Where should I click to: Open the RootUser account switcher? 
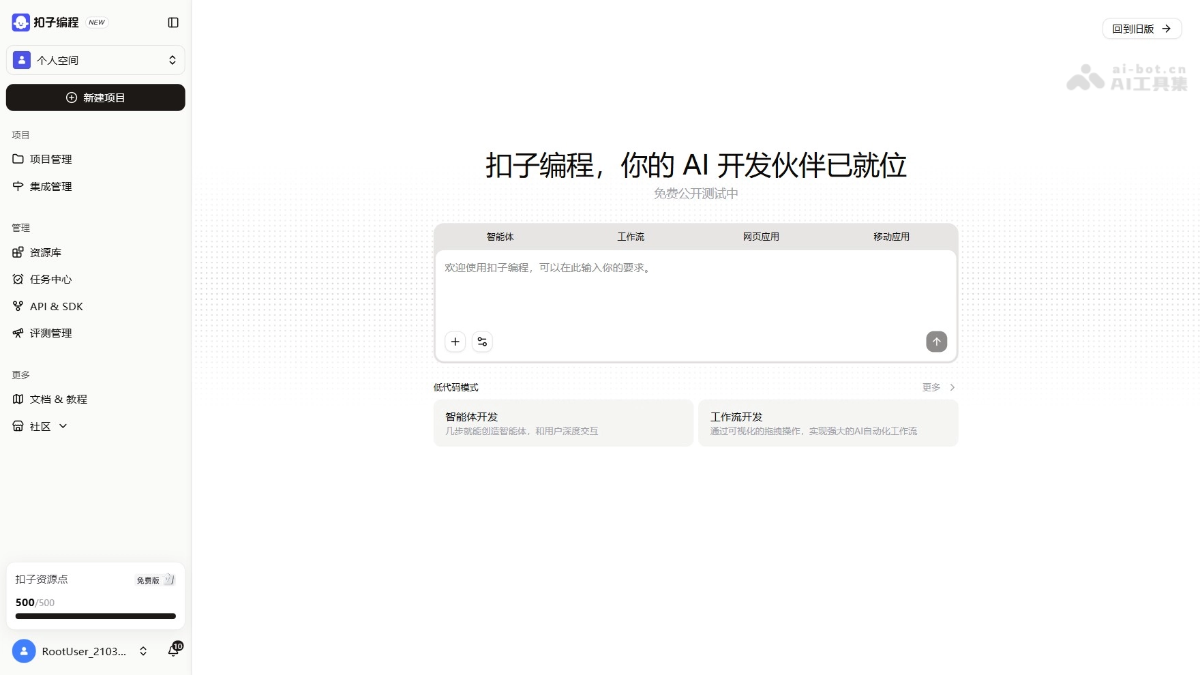click(82, 651)
